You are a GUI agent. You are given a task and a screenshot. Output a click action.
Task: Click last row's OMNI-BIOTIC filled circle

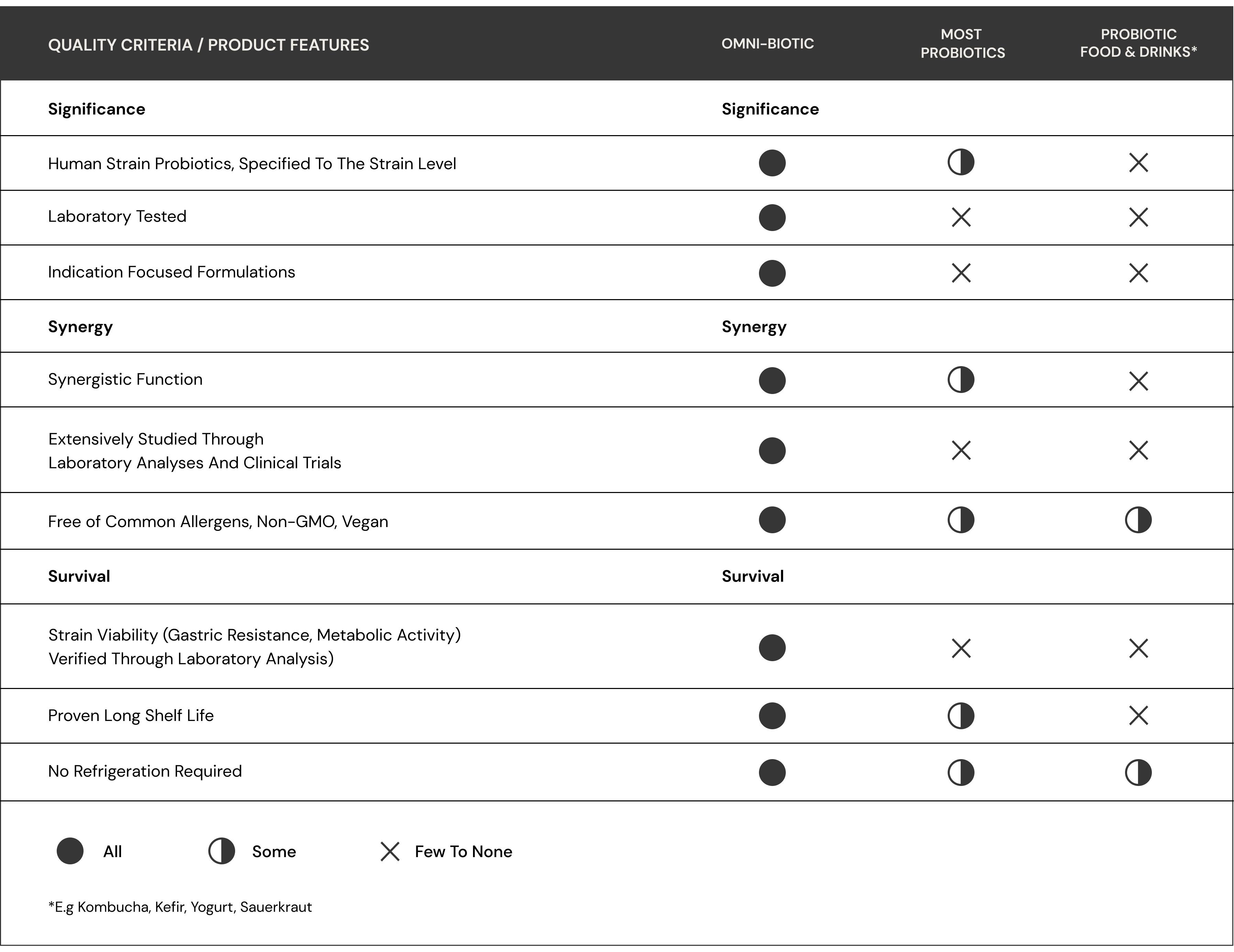point(772,772)
